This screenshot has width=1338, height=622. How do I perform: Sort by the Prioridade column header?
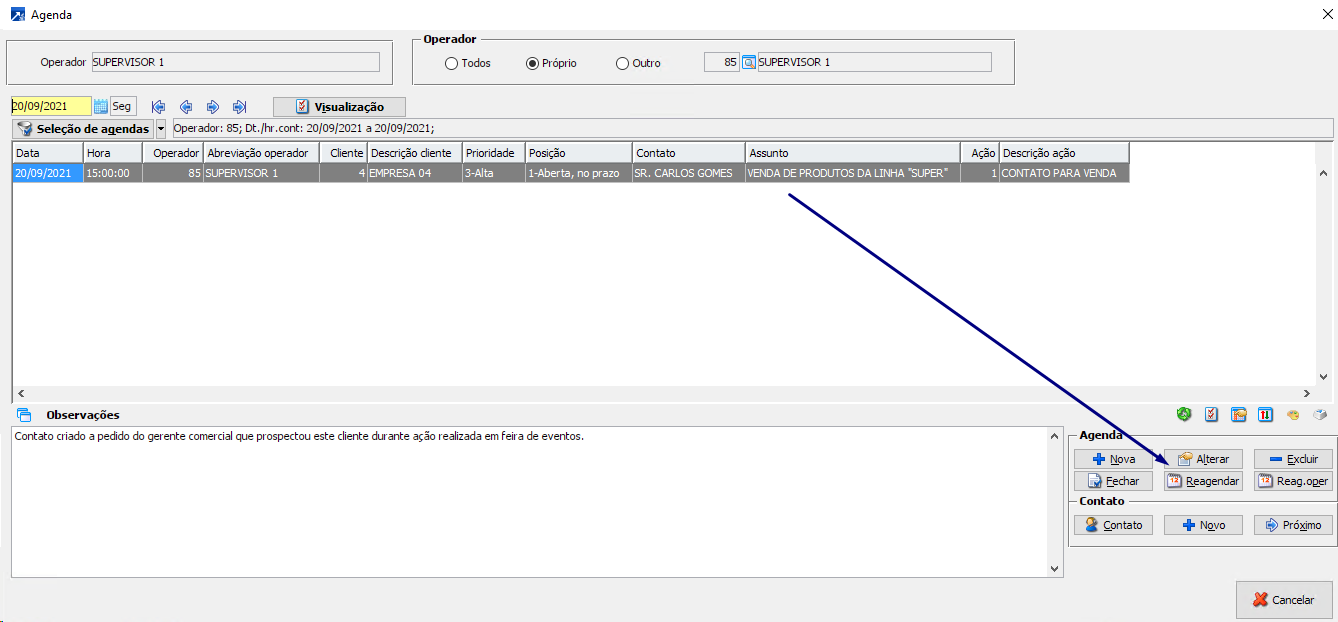(x=494, y=153)
